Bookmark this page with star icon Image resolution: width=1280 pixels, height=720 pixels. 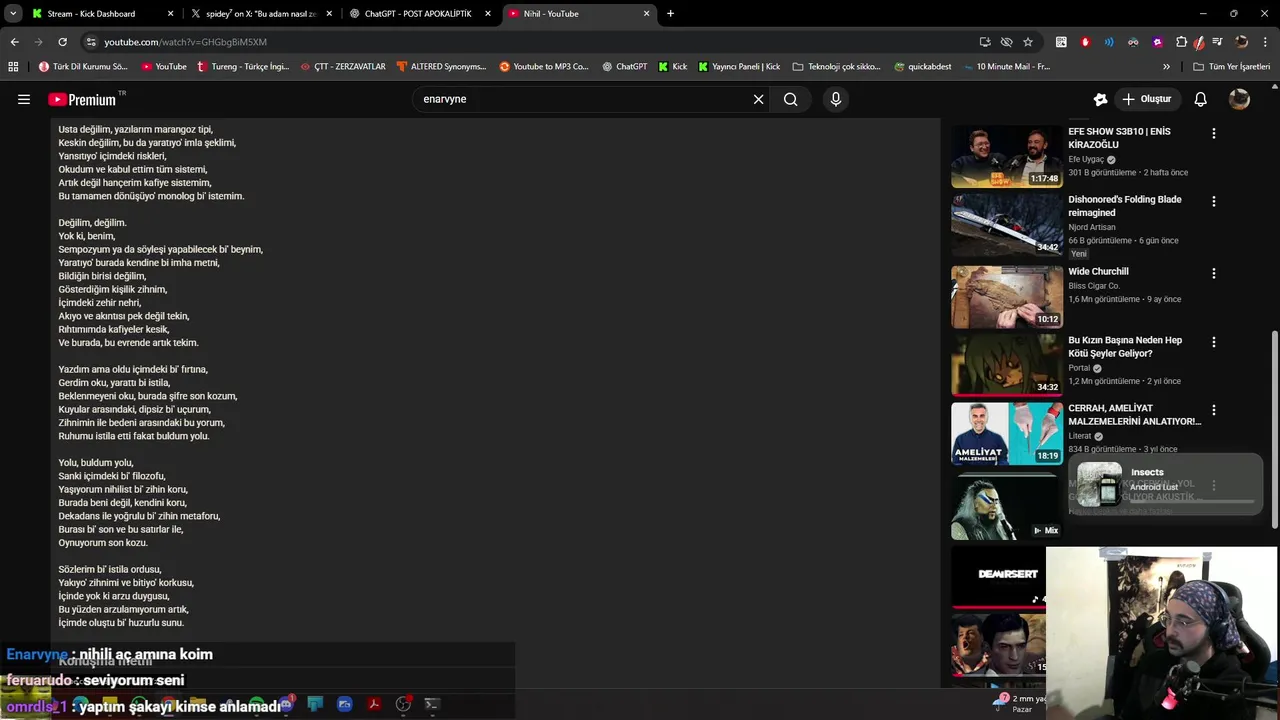[x=1028, y=42]
